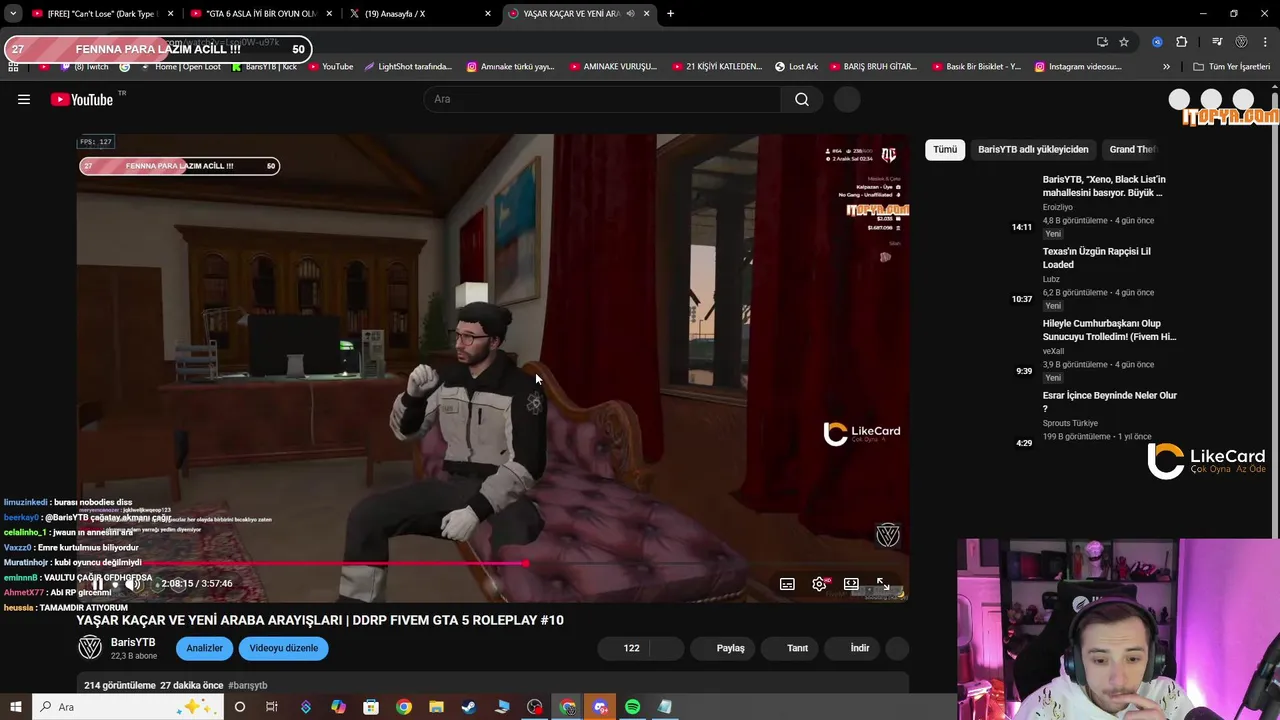Open the video settings gear
Image resolution: width=1280 pixels, height=720 pixels.
click(x=819, y=584)
